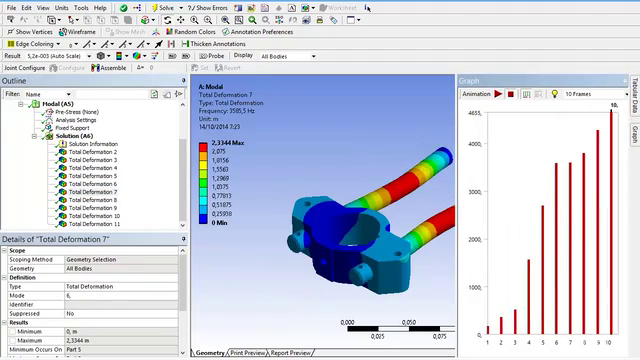Select Total Deformation 11 in outline
The height and width of the screenshot is (360, 640).
pyautogui.click(x=94, y=224)
